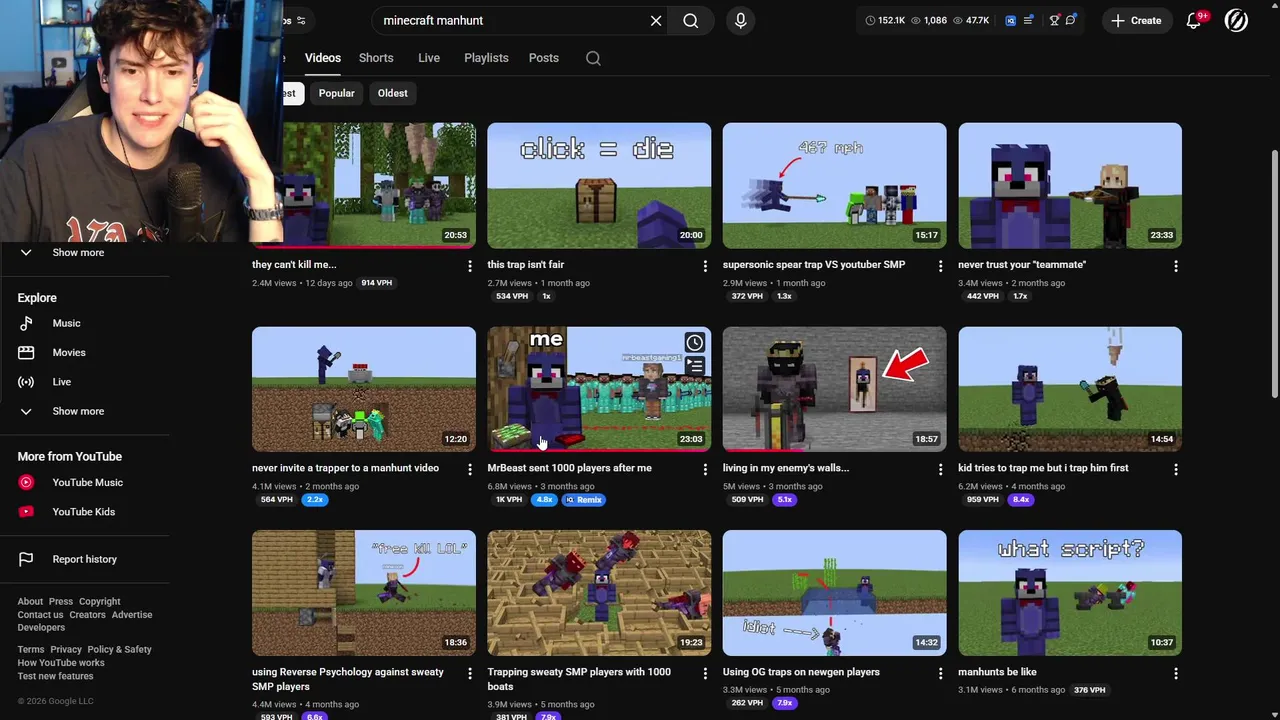
Task: Click the 152.1K clock stat in header bar
Action: coord(885,20)
